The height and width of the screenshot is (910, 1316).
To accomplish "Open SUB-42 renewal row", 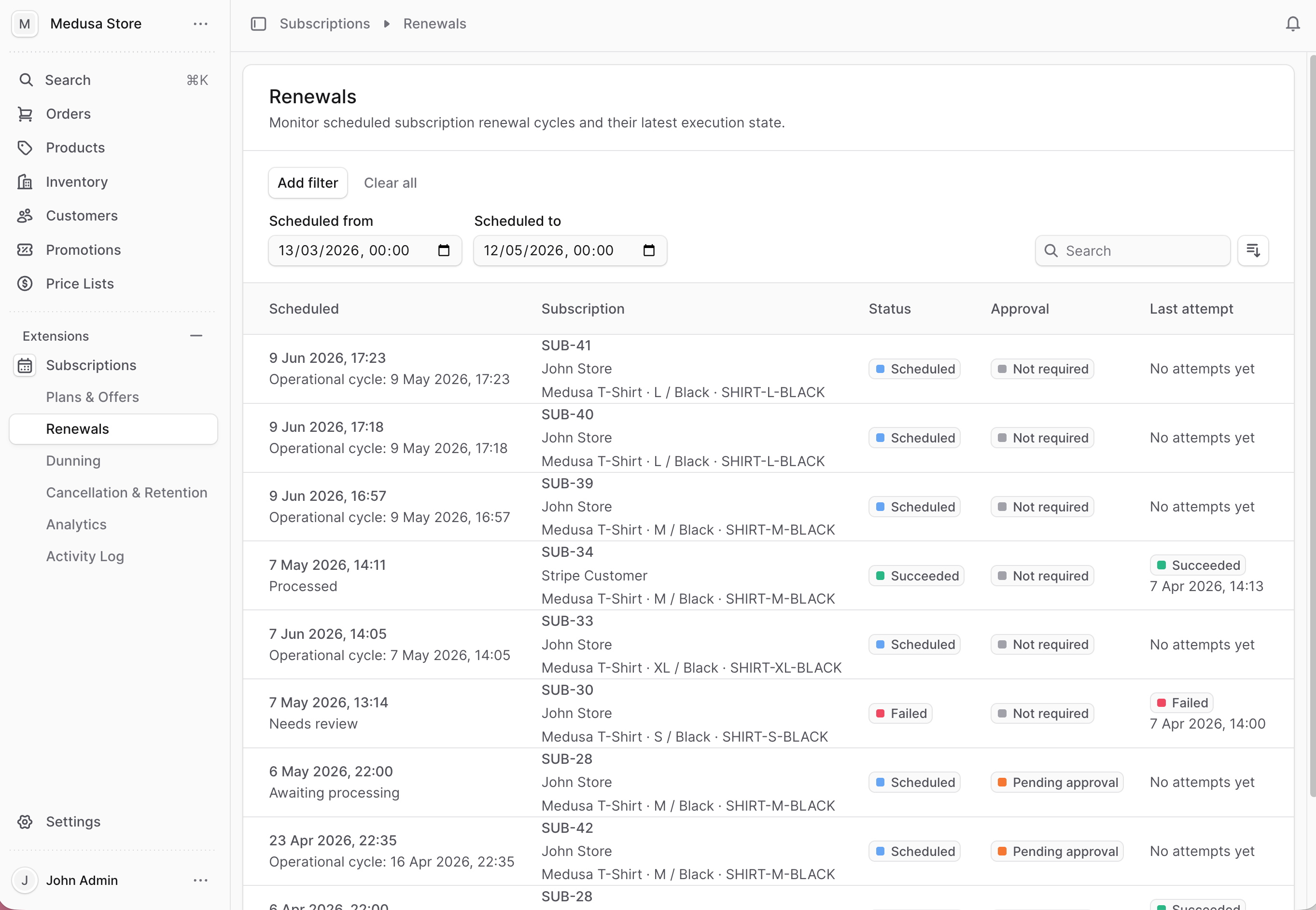I will coord(768,852).
